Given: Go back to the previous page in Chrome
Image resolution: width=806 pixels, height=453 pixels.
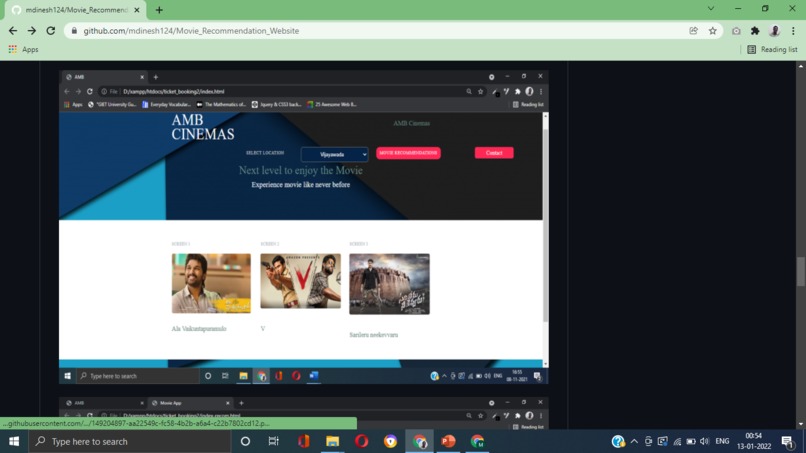Looking at the screenshot, I should tap(13, 31).
